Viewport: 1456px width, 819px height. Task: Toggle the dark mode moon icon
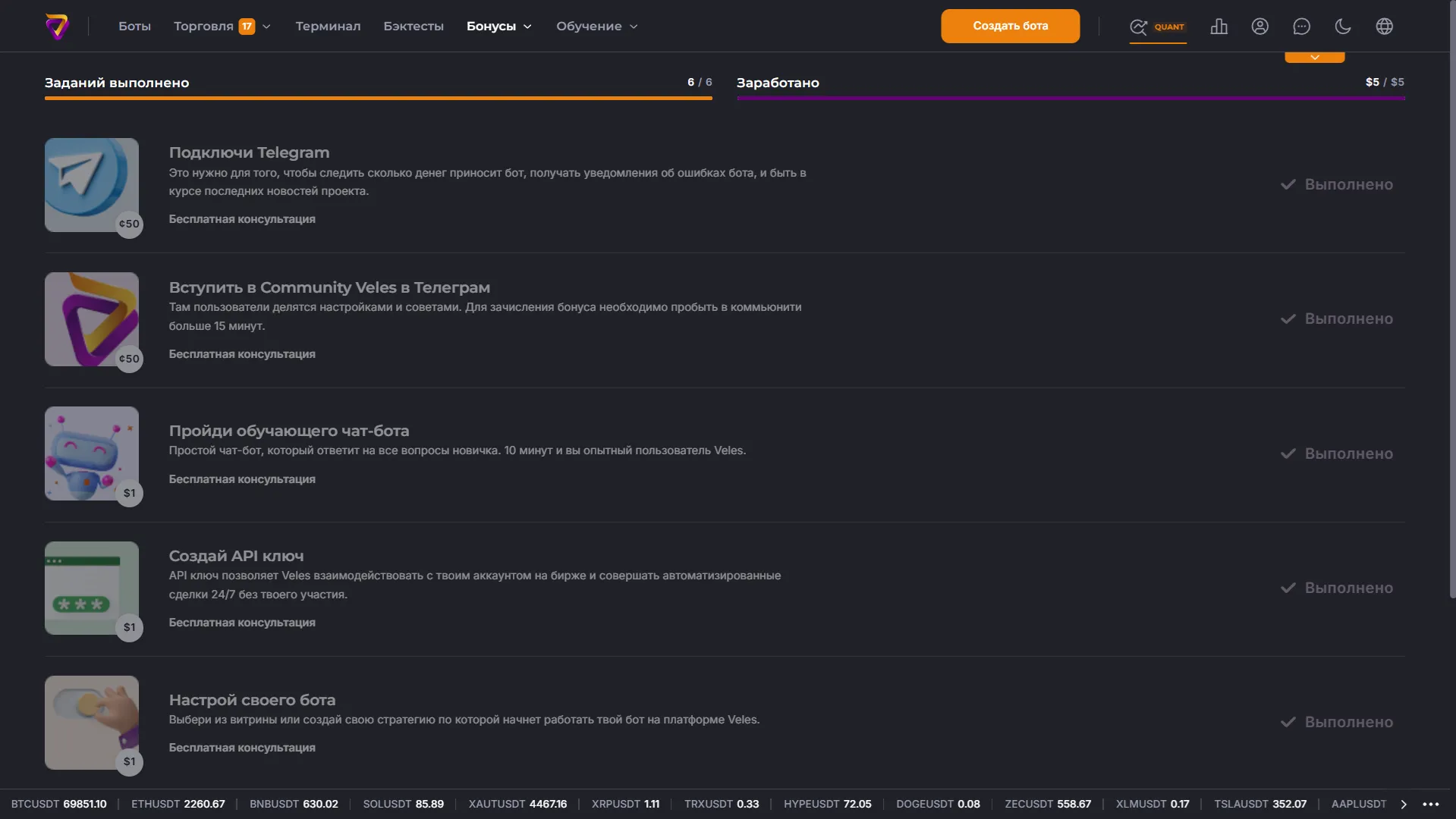pos(1343,27)
